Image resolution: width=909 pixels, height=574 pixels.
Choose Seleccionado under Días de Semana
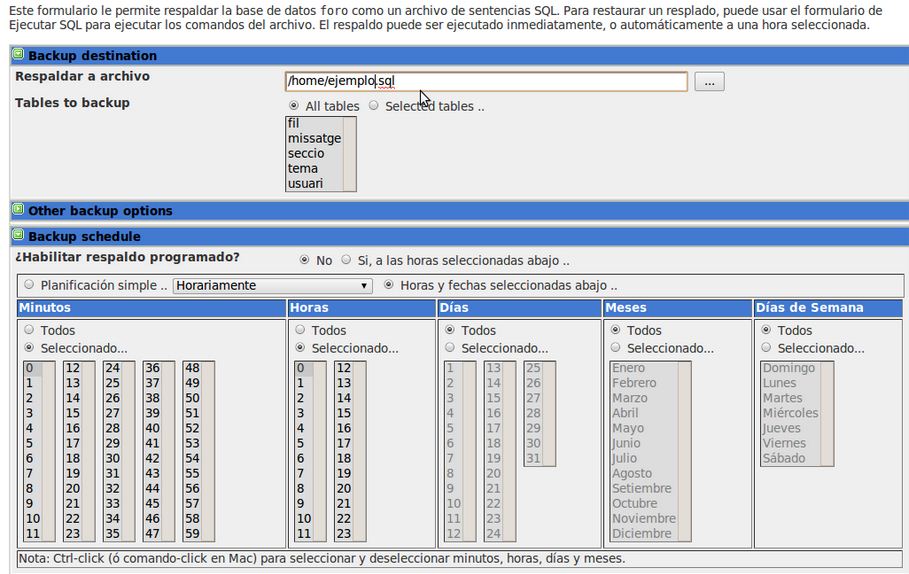pos(766,348)
